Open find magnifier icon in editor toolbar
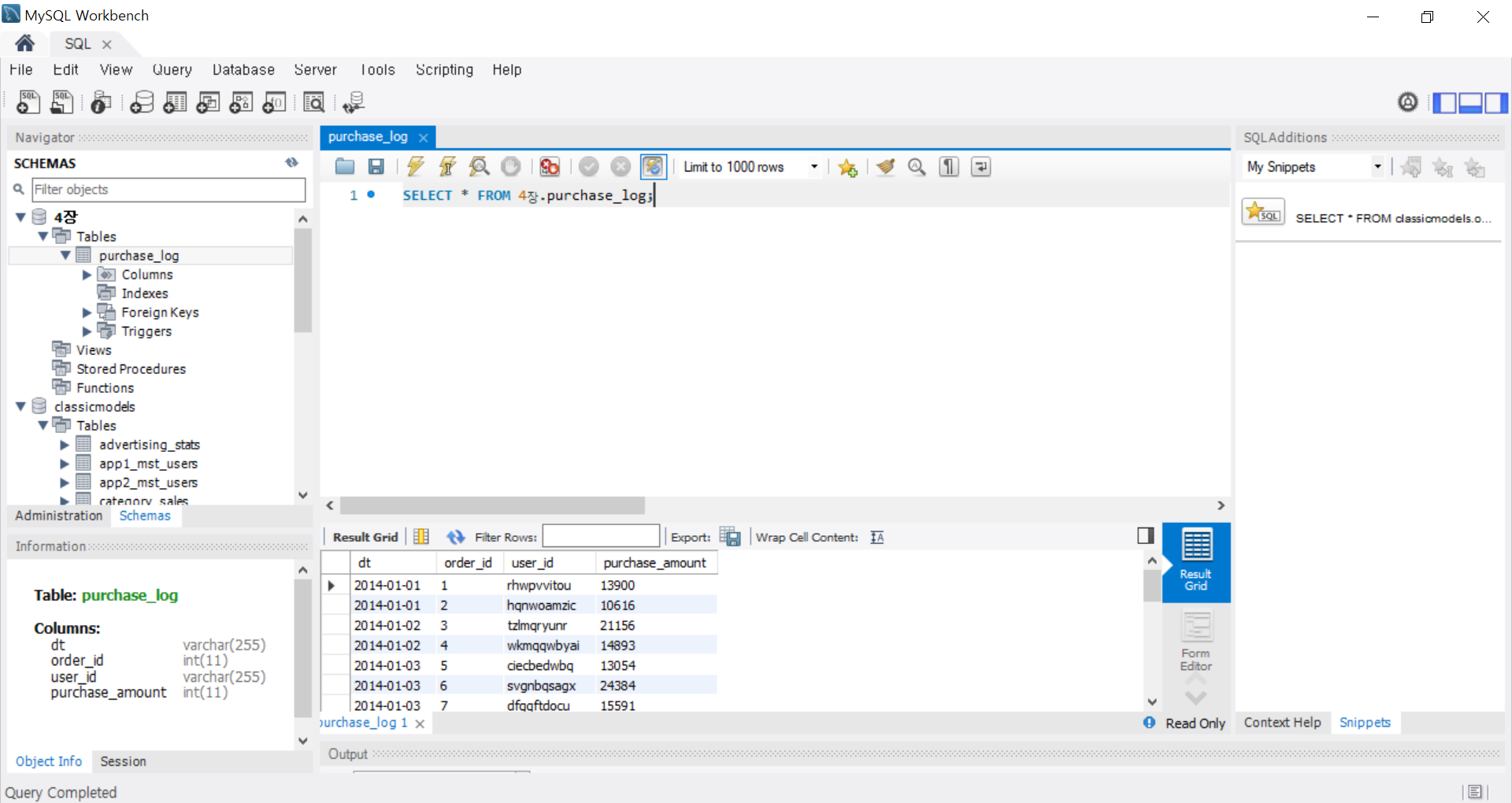 click(x=917, y=166)
